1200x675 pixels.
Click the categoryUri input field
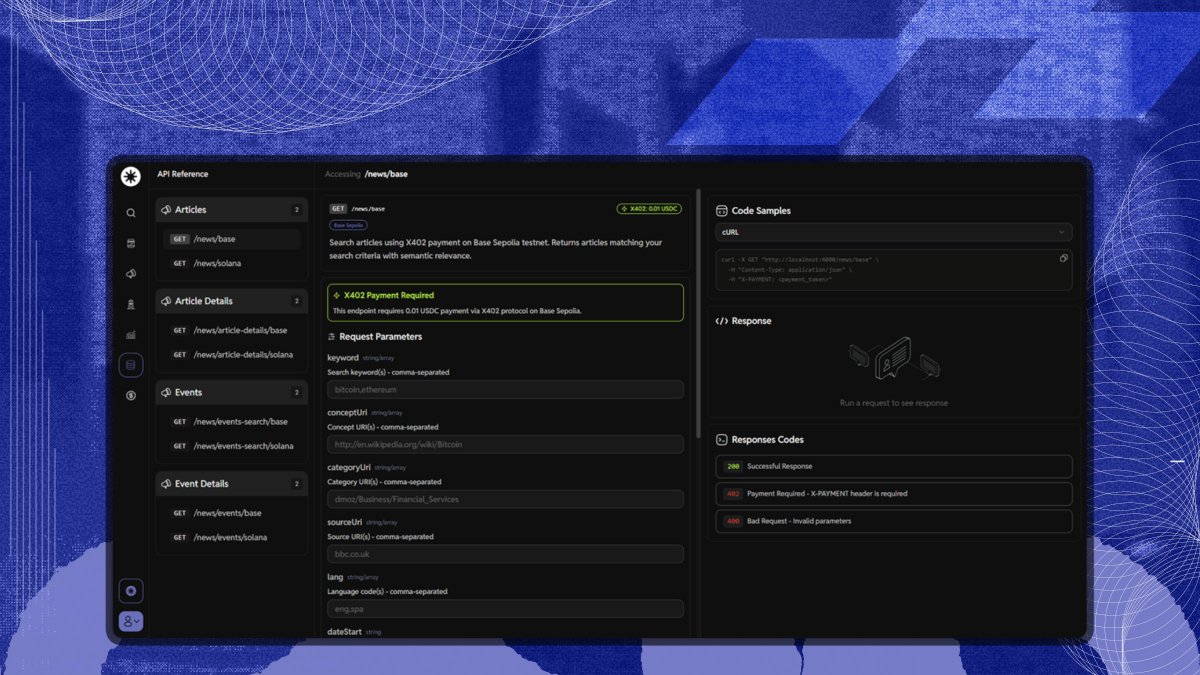pos(505,499)
